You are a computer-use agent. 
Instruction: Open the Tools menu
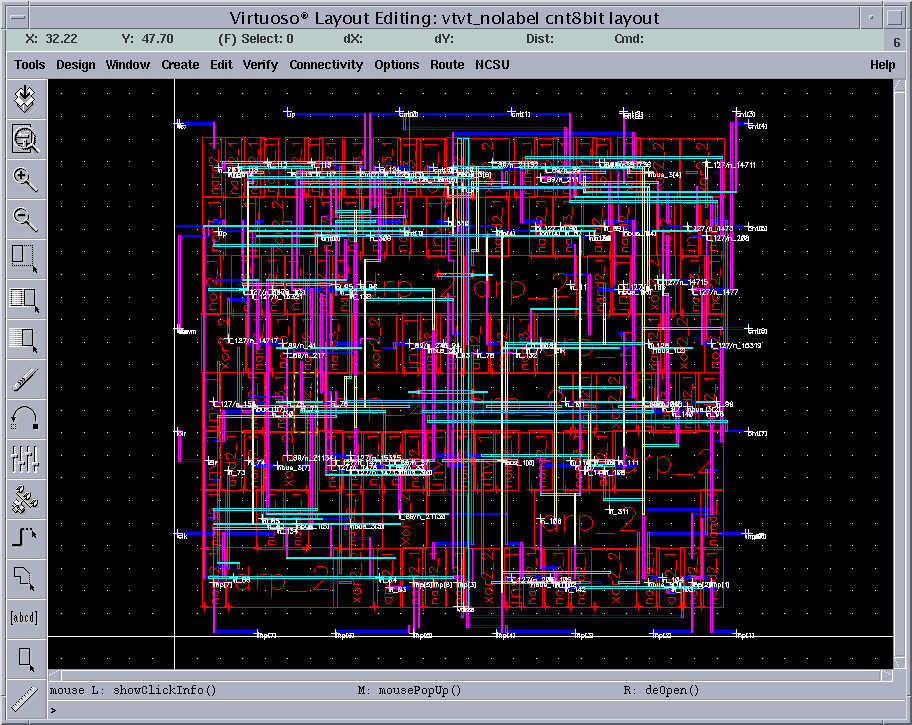(x=30, y=65)
